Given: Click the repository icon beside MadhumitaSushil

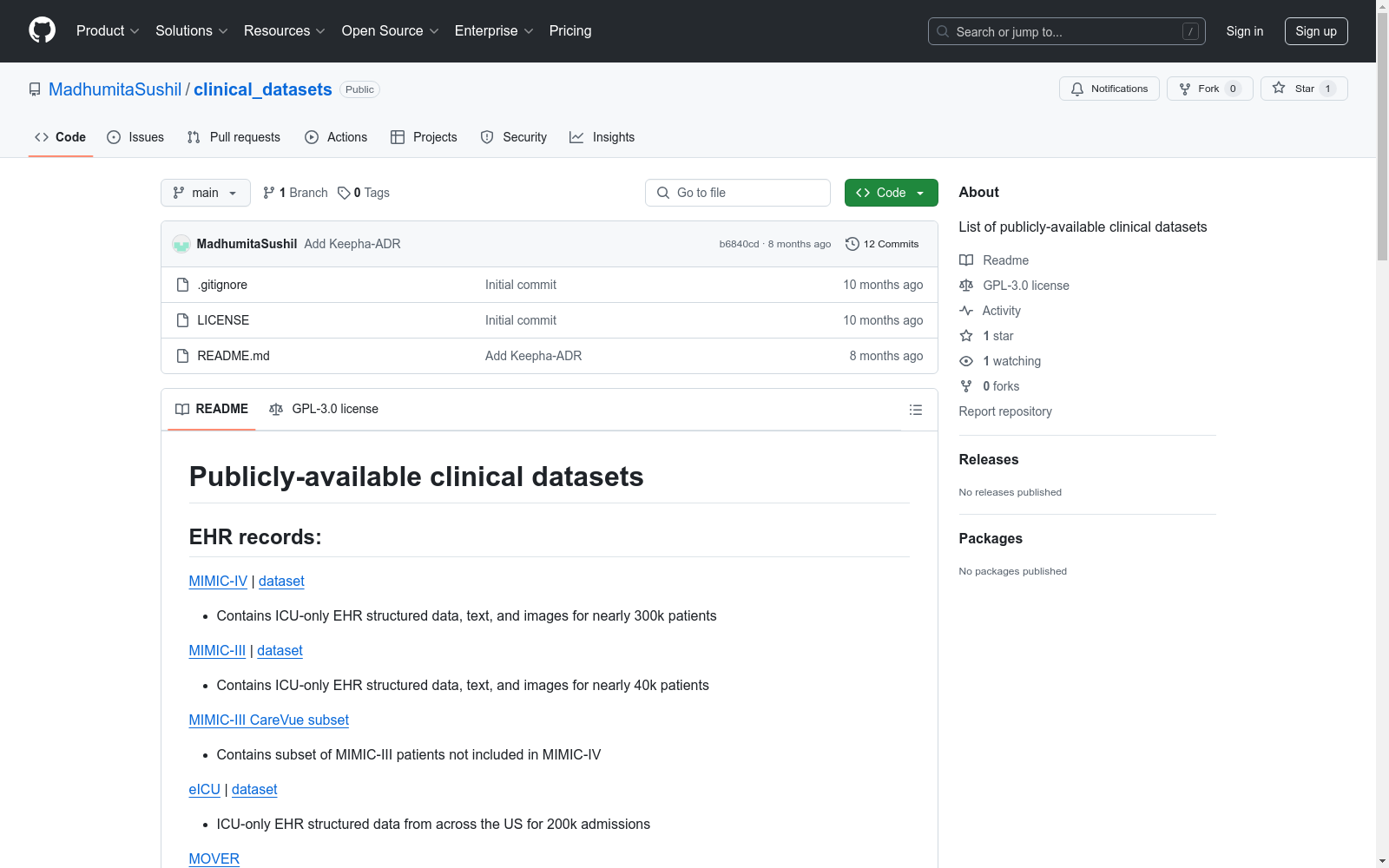Looking at the screenshot, I should click(x=35, y=89).
